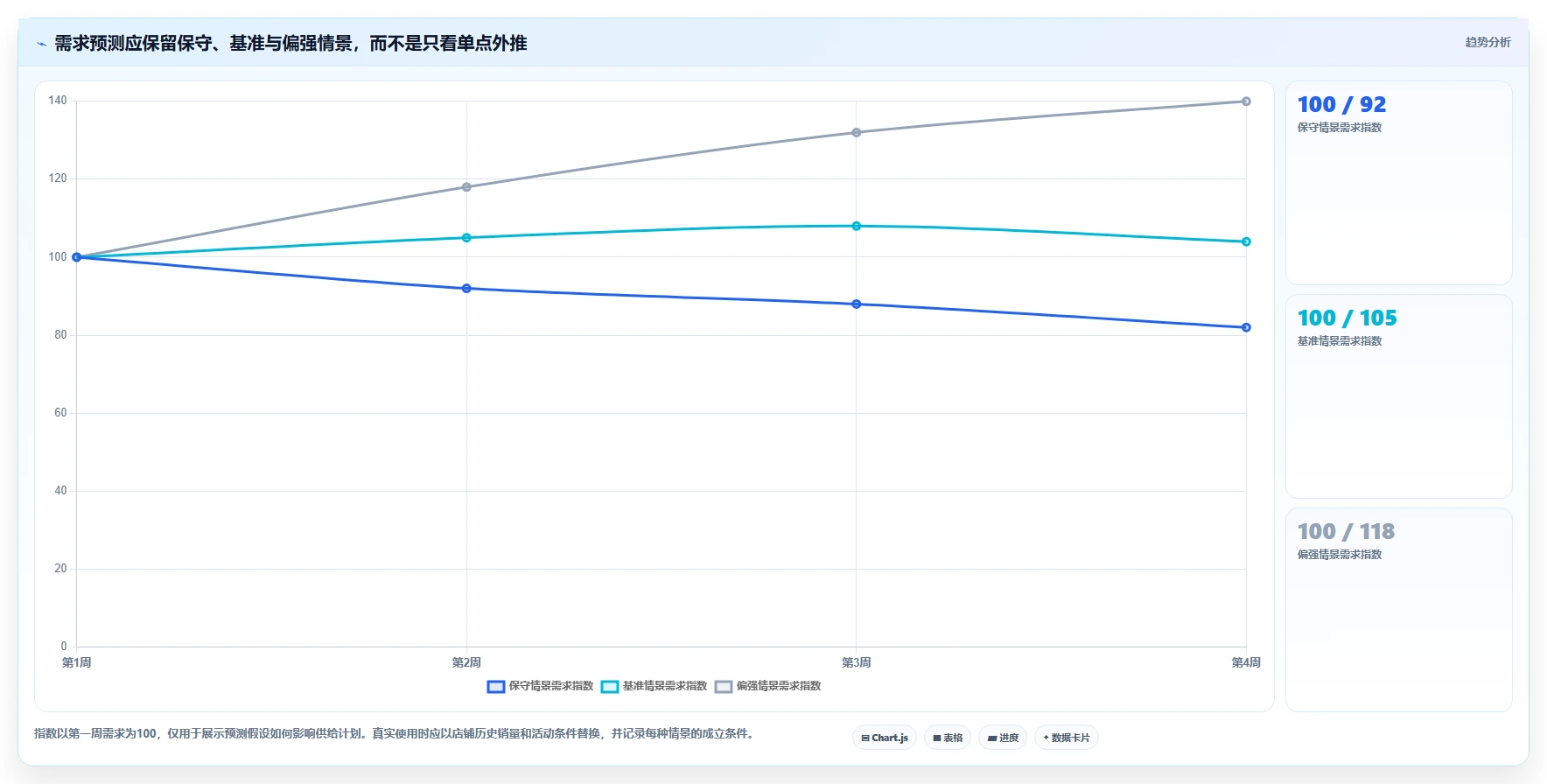Click the trend icon beside the title

point(41,44)
